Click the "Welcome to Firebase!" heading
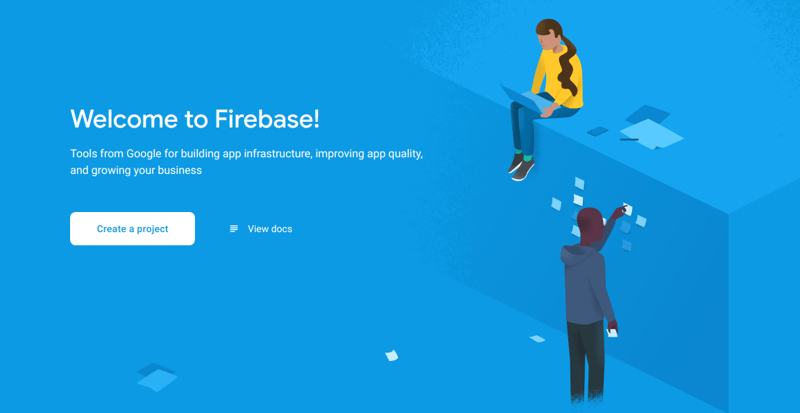Image resolution: width=800 pixels, height=413 pixels. [195, 118]
